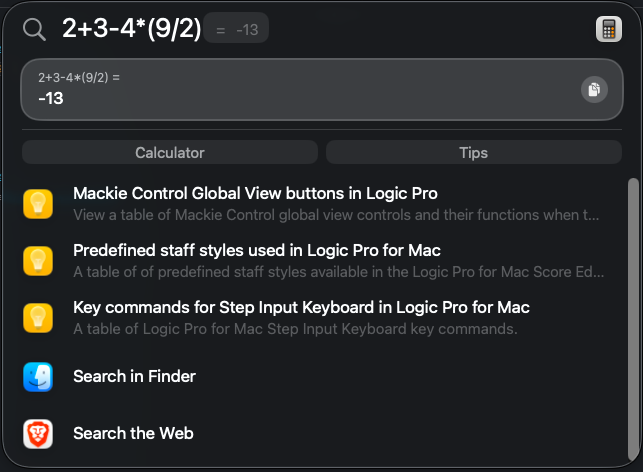Click the Calculator app icon beside search bar
This screenshot has height=472, width=643.
609,29
